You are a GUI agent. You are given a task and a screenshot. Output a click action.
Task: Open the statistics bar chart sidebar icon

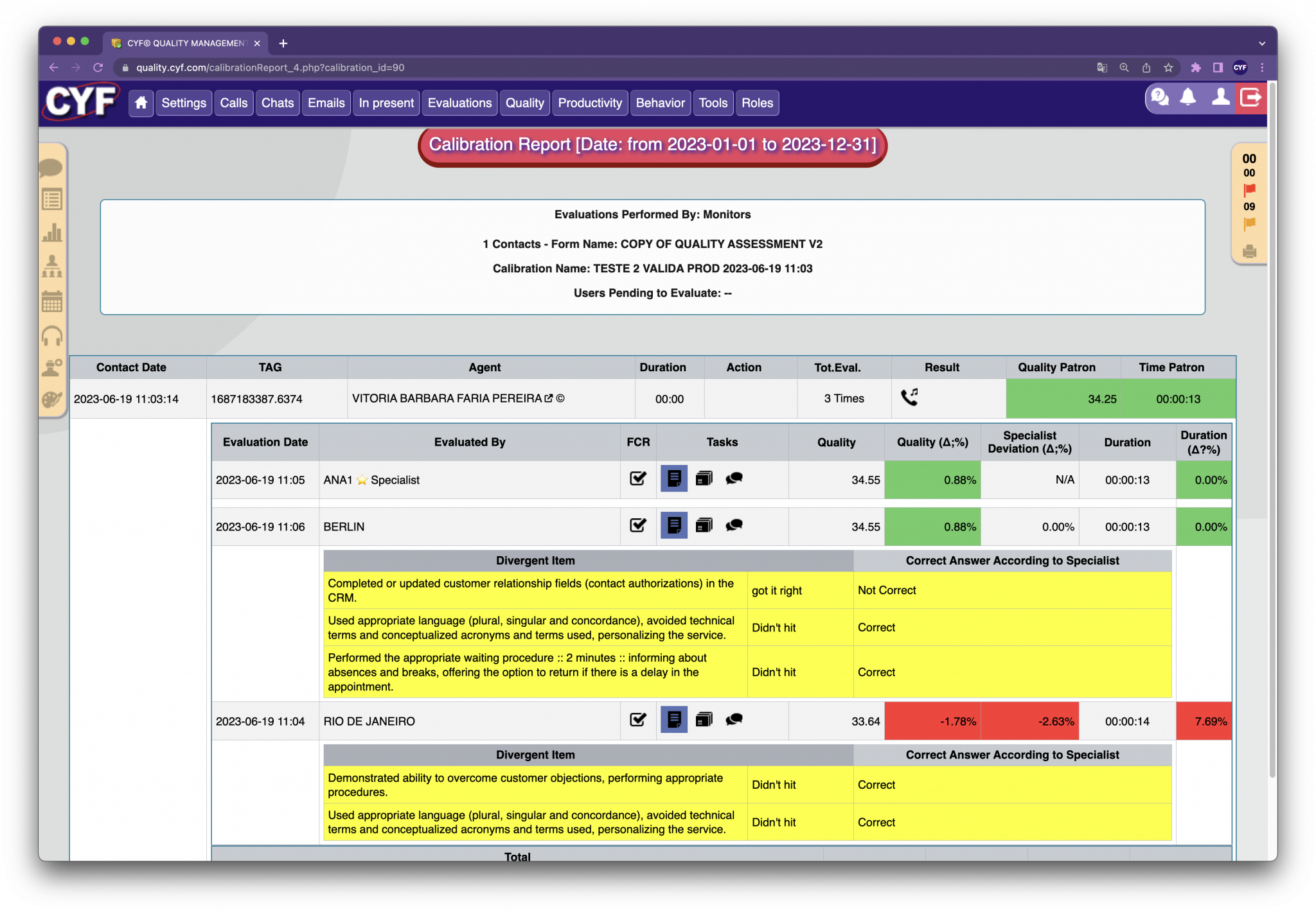53,233
